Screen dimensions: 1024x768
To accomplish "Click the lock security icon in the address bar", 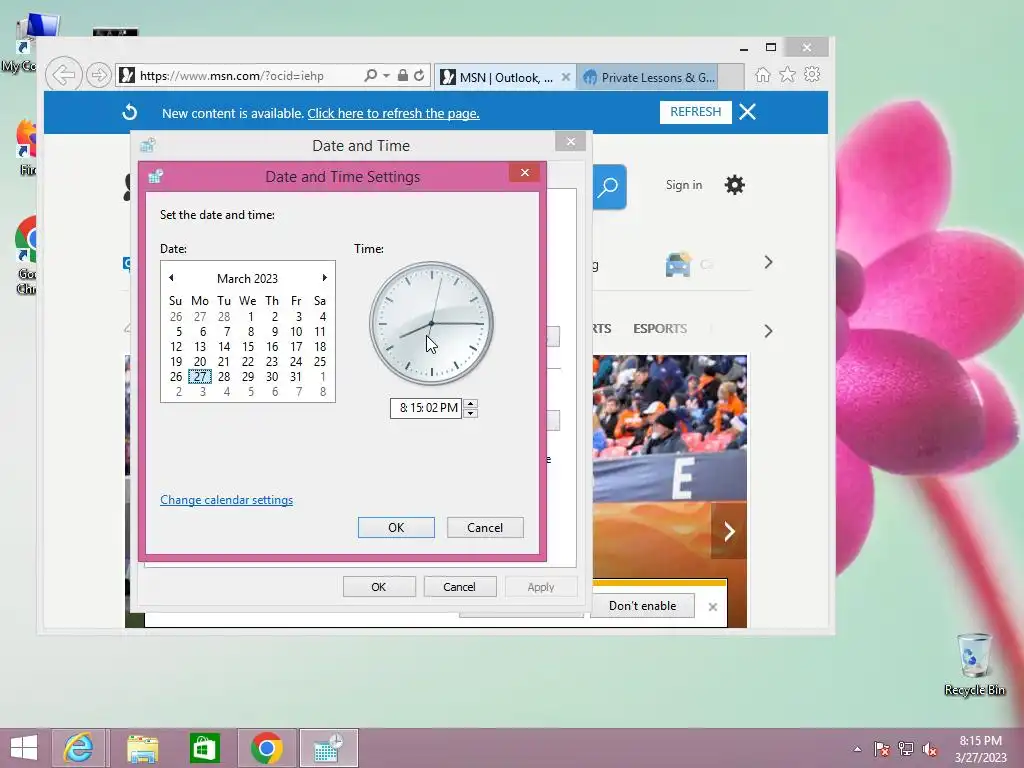I will point(403,76).
